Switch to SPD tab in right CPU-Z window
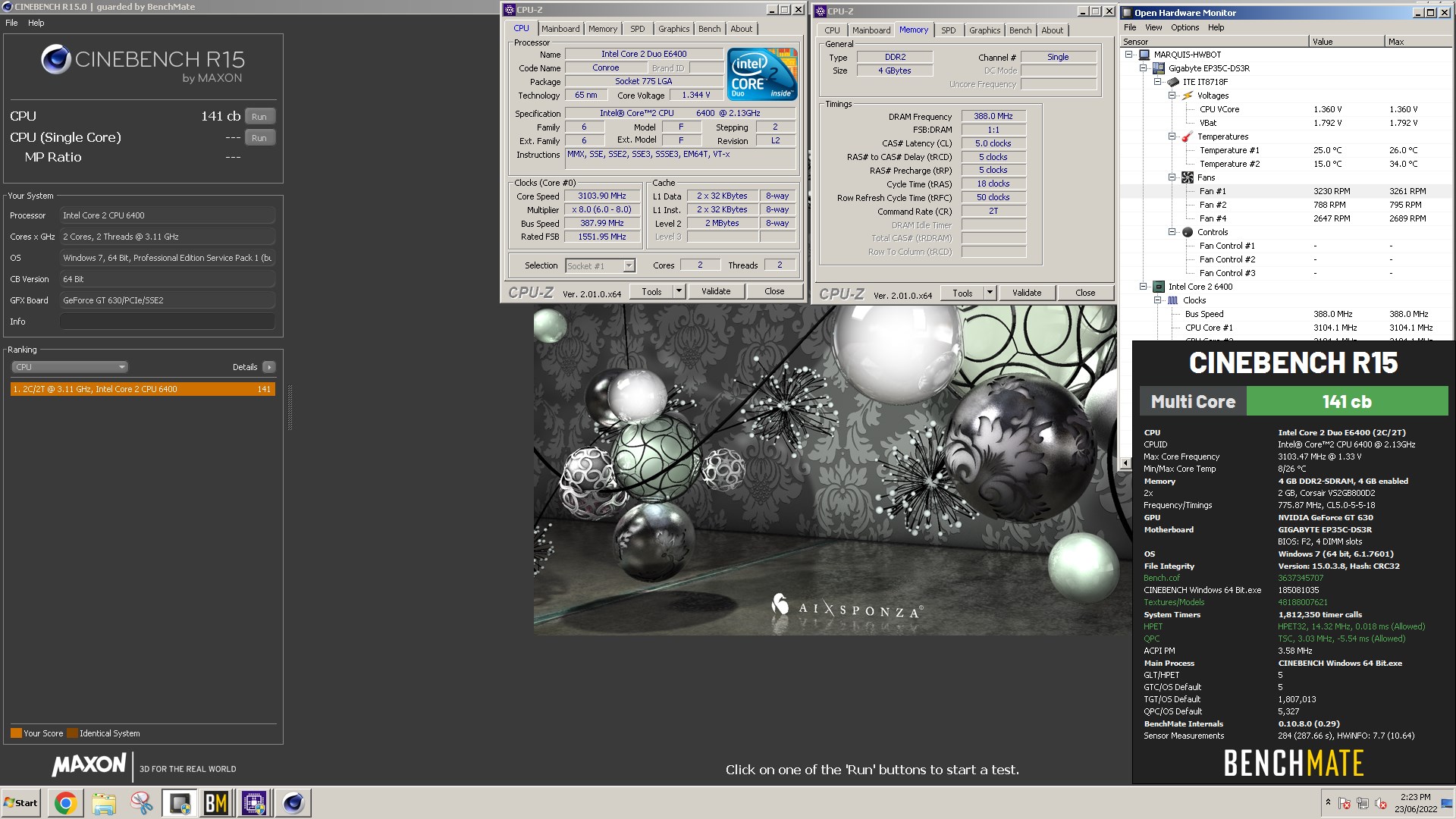Screen dimensions: 1456x819 click(x=948, y=30)
